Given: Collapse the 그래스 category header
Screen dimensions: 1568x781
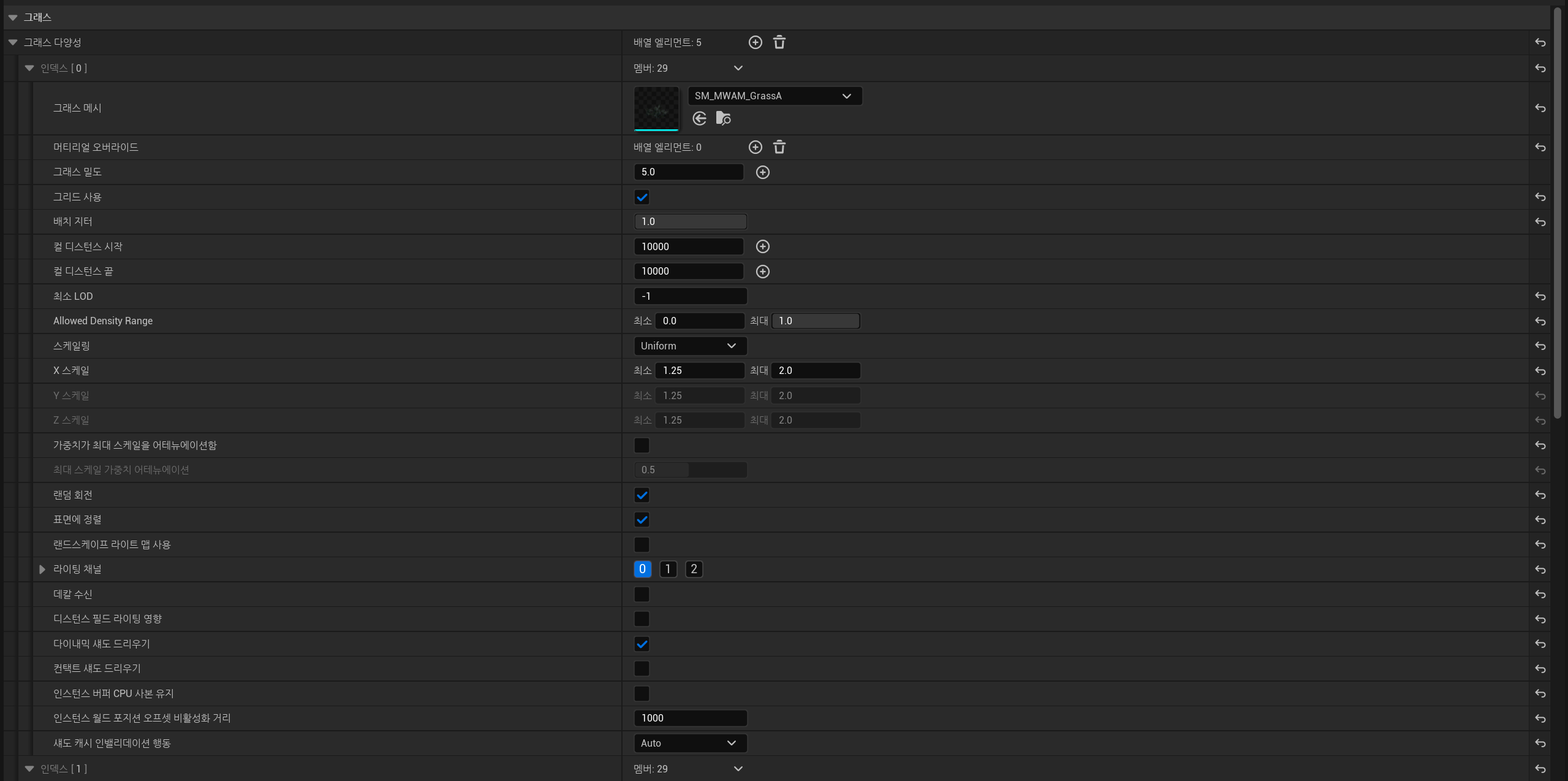Looking at the screenshot, I should coord(13,17).
